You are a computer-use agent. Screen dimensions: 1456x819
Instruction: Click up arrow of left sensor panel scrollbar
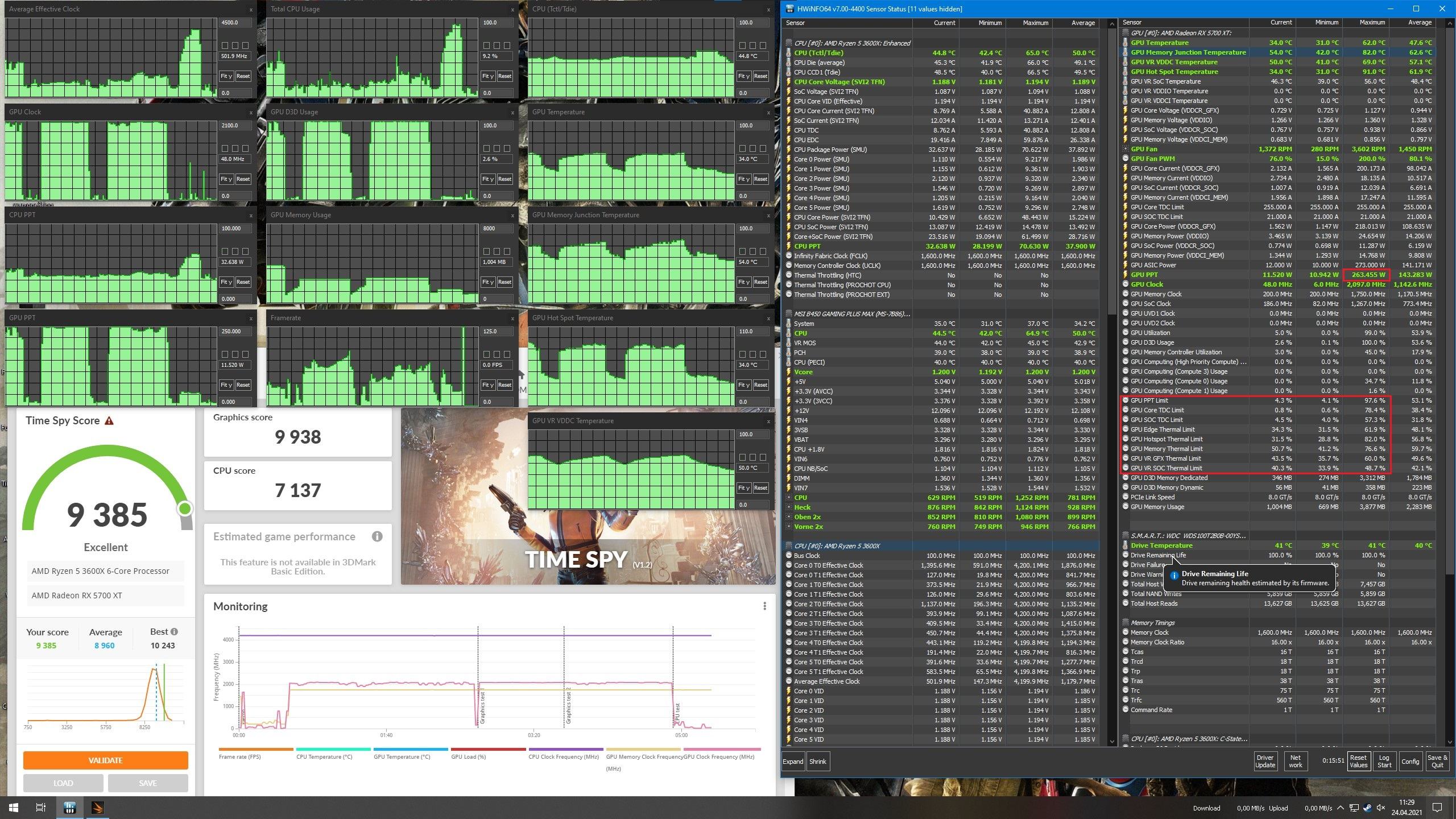point(1112,24)
